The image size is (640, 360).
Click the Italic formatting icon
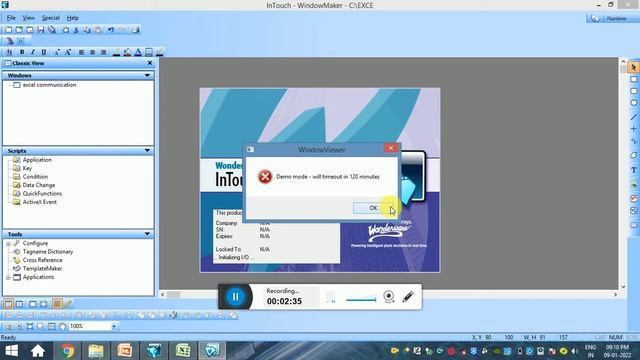click(x=33, y=52)
